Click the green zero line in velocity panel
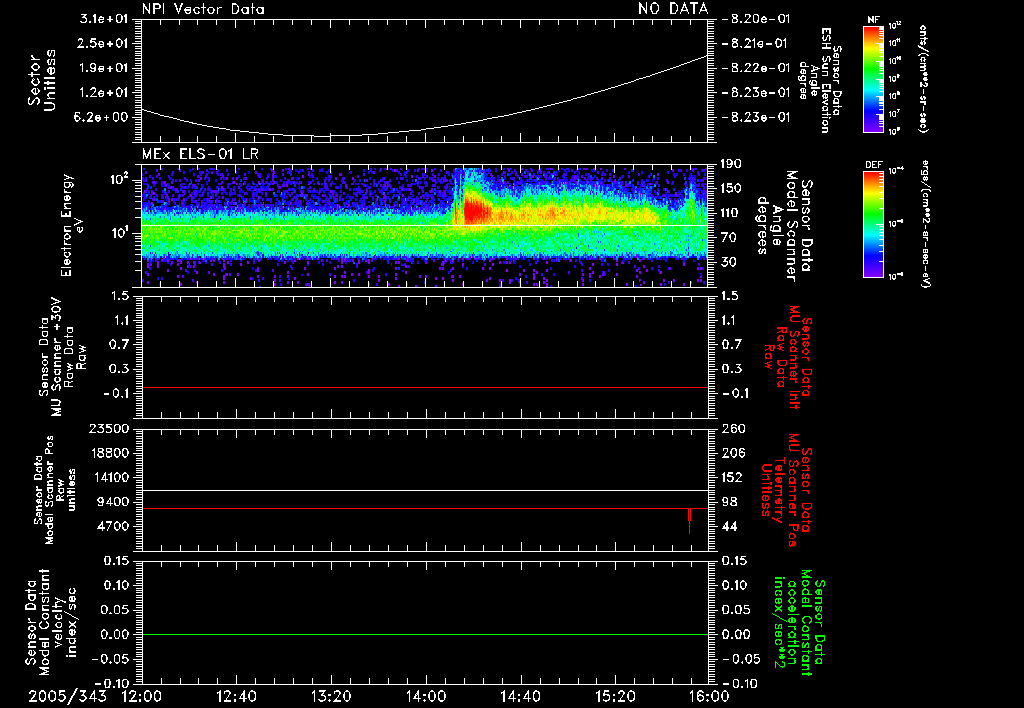The image size is (1024, 708). pos(425,634)
